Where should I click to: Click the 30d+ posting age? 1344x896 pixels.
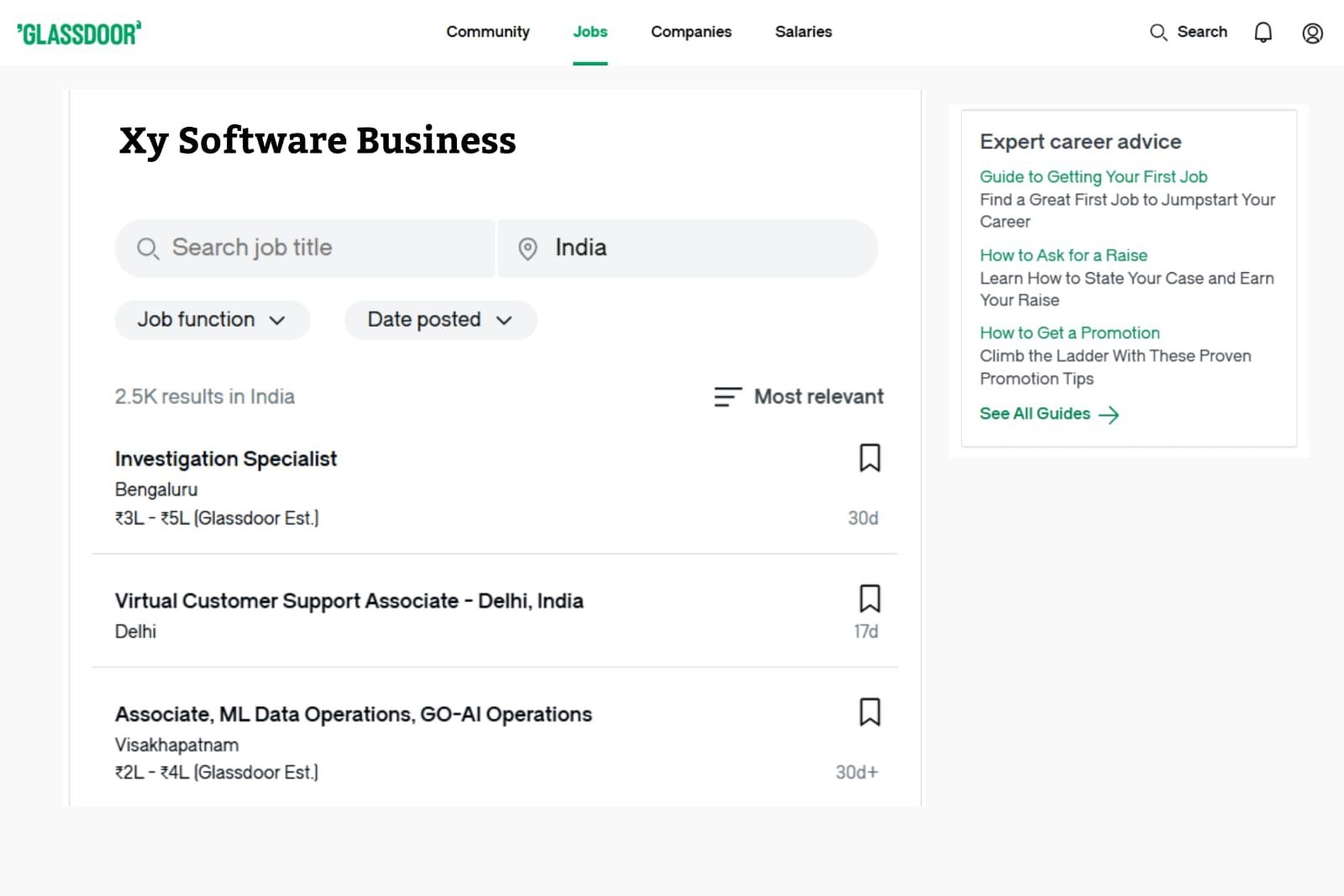point(857,772)
